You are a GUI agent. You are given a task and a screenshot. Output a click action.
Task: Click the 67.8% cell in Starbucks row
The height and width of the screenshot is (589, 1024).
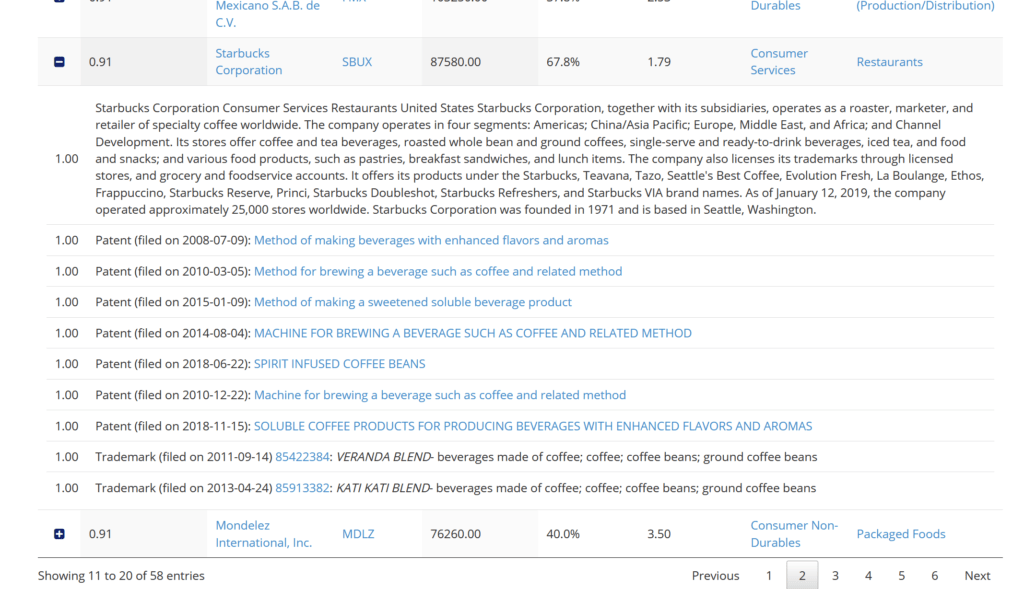(563, 62)
